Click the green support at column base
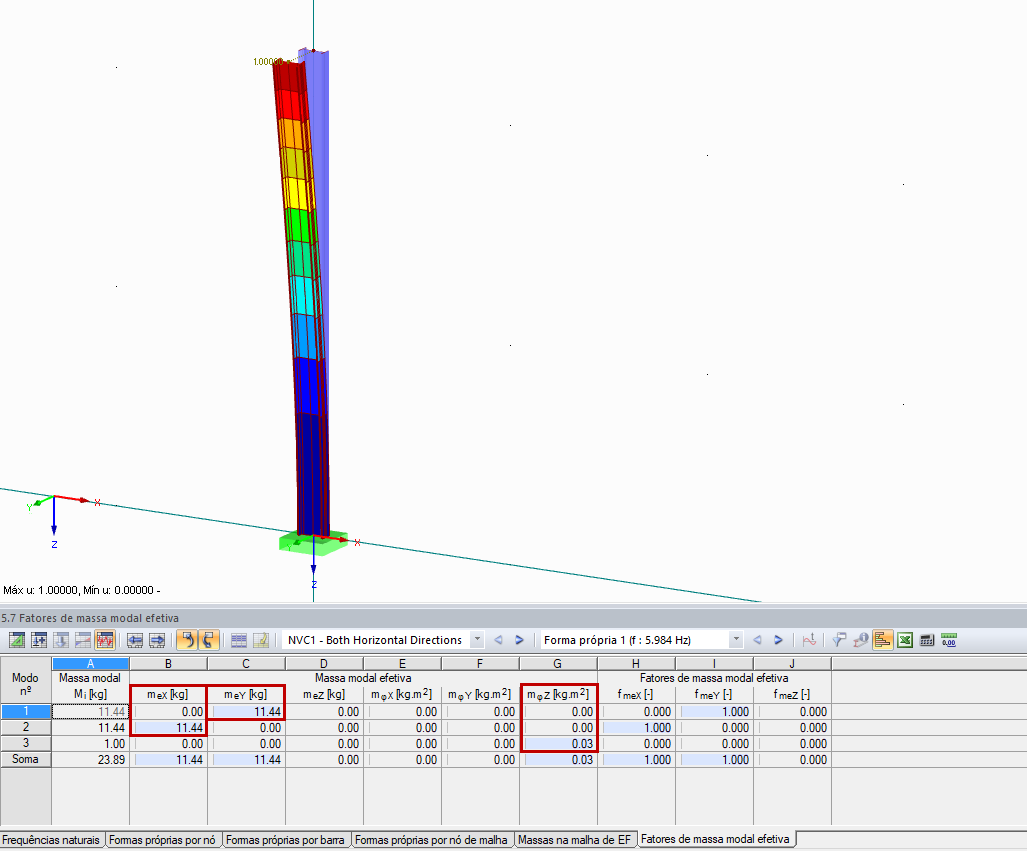Image resolution: width=1027 pixels, height=851 pixels. (x=313, y=543)
